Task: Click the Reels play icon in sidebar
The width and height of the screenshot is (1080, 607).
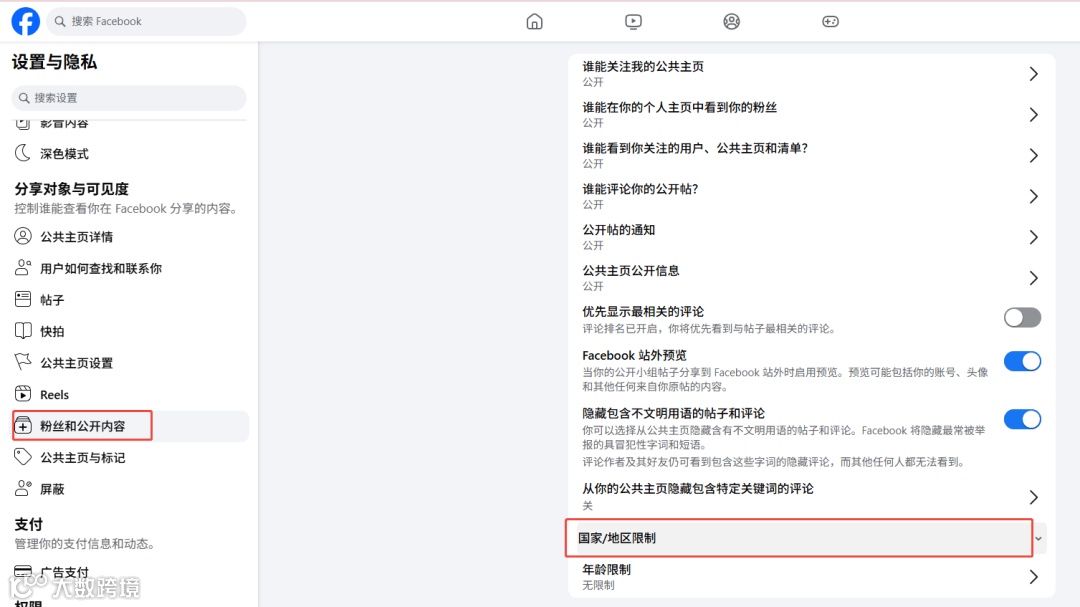Action: (x=23, y=393)
